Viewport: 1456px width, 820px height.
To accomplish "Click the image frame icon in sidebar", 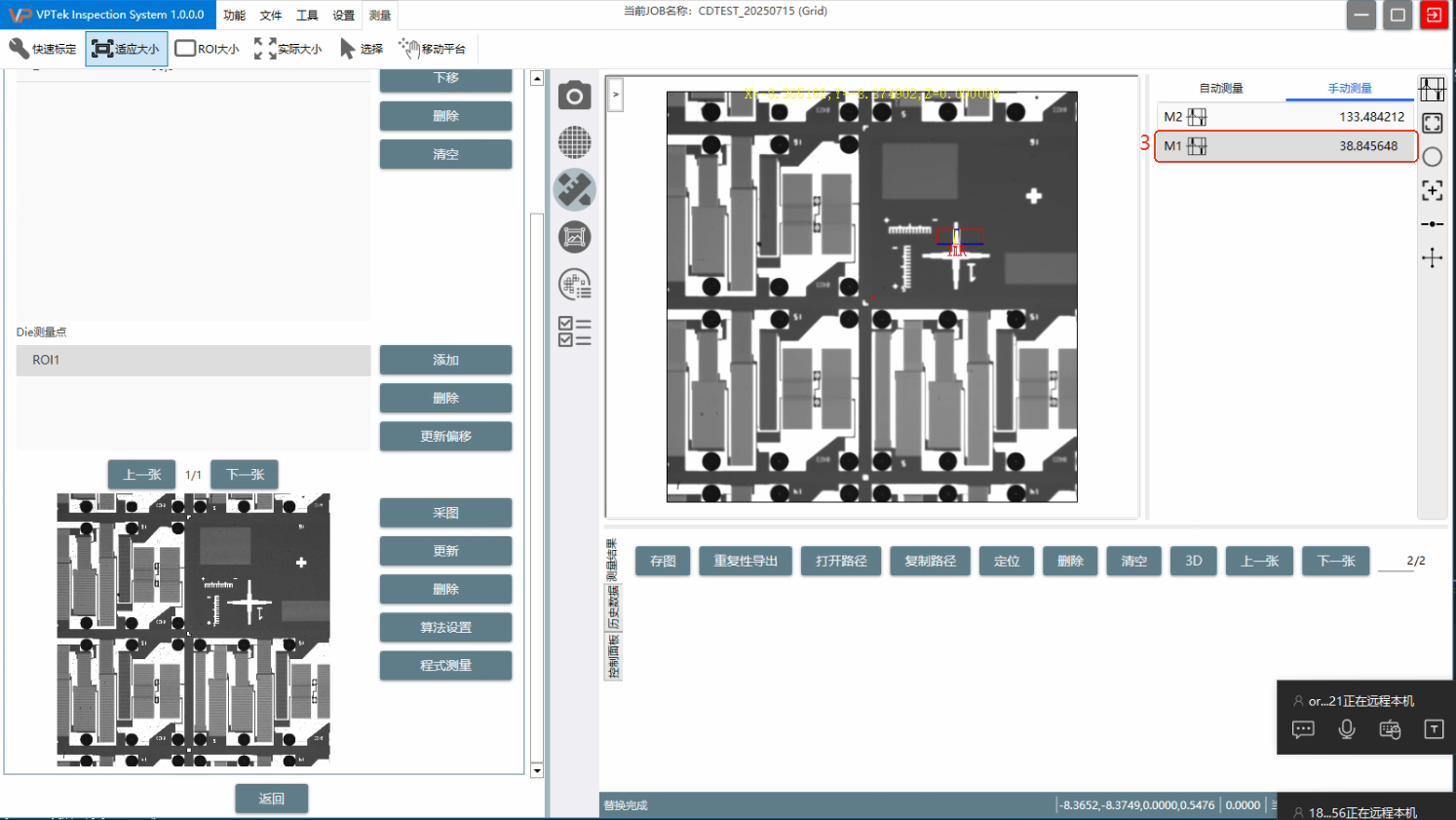I will tap(574, 237).
